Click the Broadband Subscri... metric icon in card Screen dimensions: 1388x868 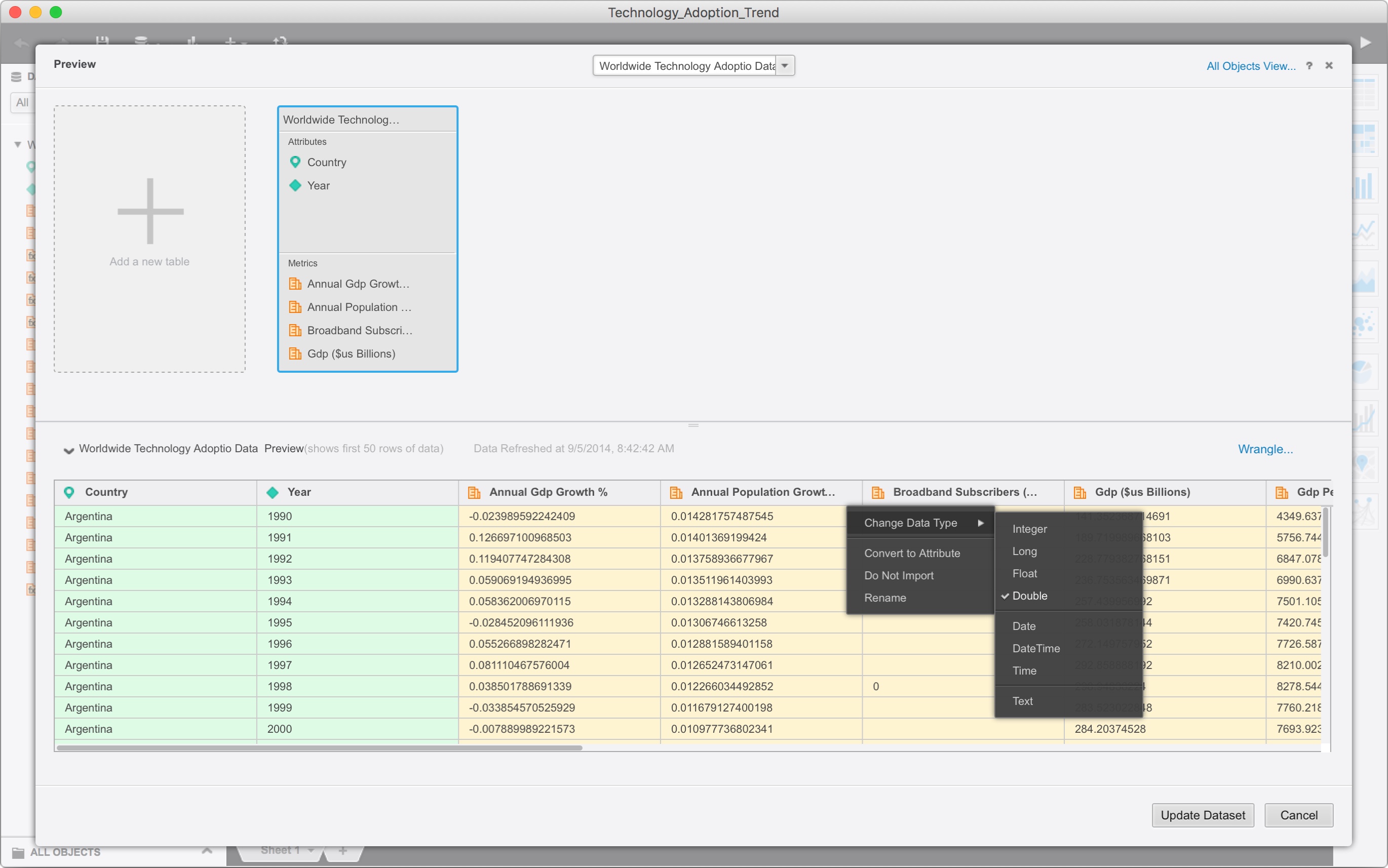(295, 330)
